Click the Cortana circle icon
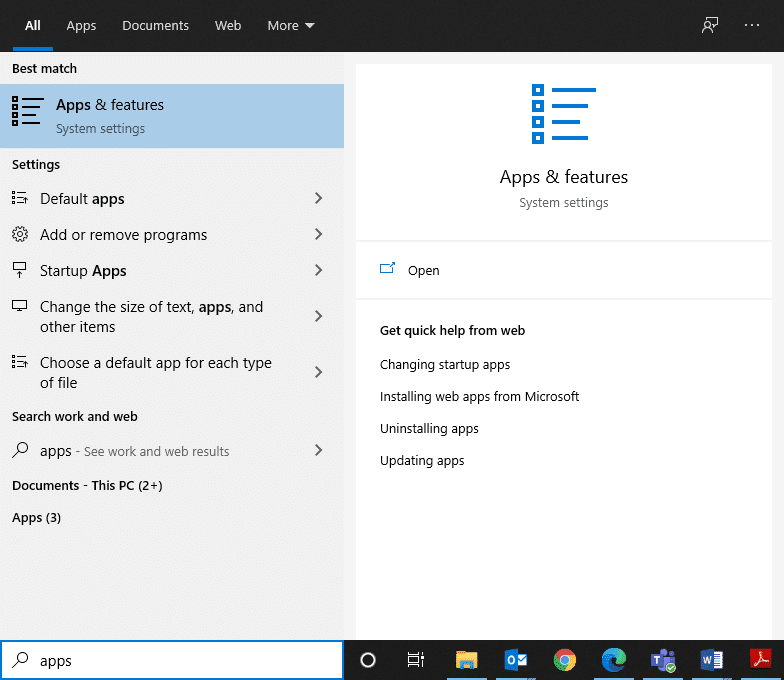 click(x=368, y=660)
